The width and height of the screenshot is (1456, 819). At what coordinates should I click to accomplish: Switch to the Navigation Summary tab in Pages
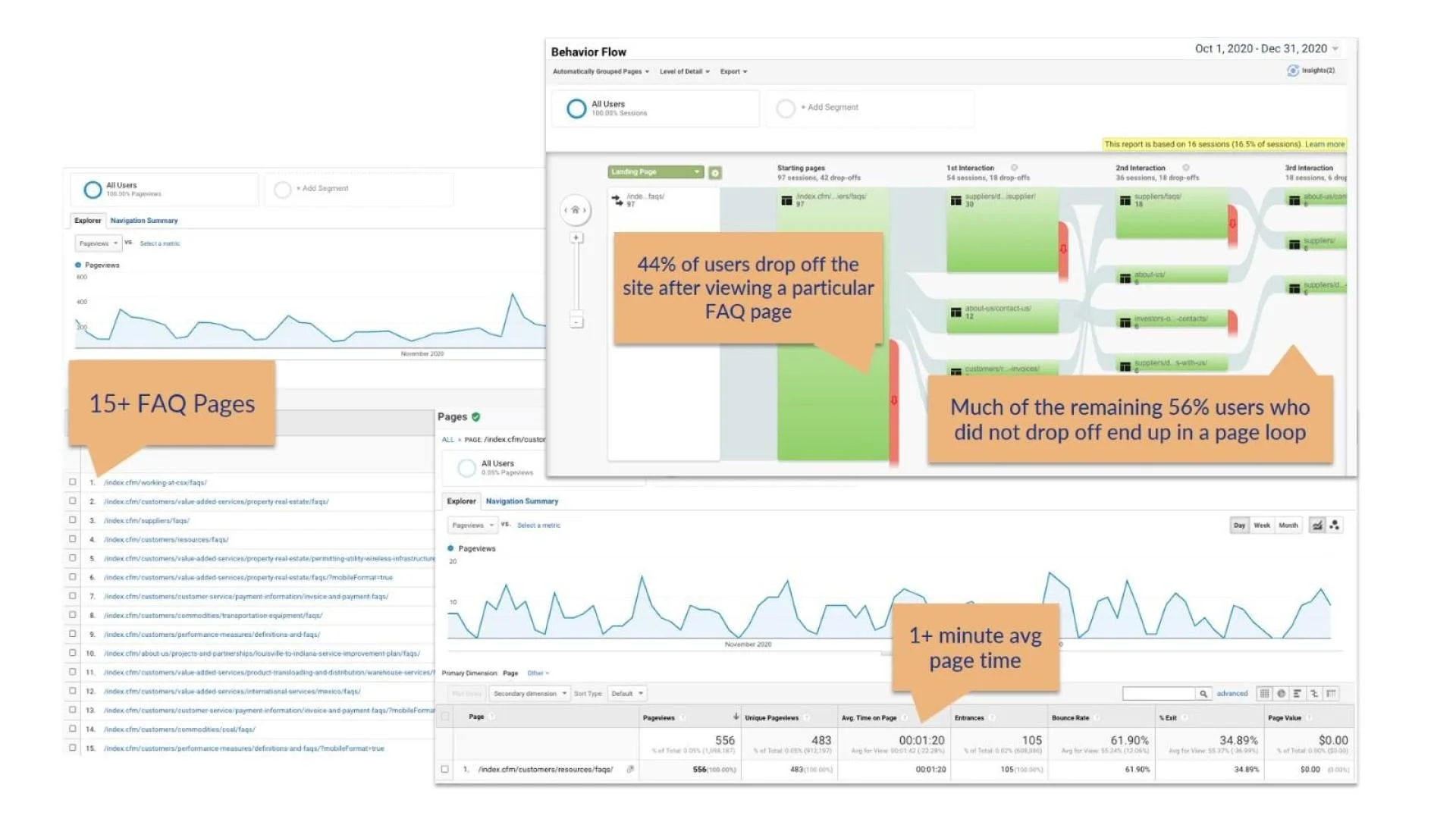pyautogui.click(x=522, y=501)
